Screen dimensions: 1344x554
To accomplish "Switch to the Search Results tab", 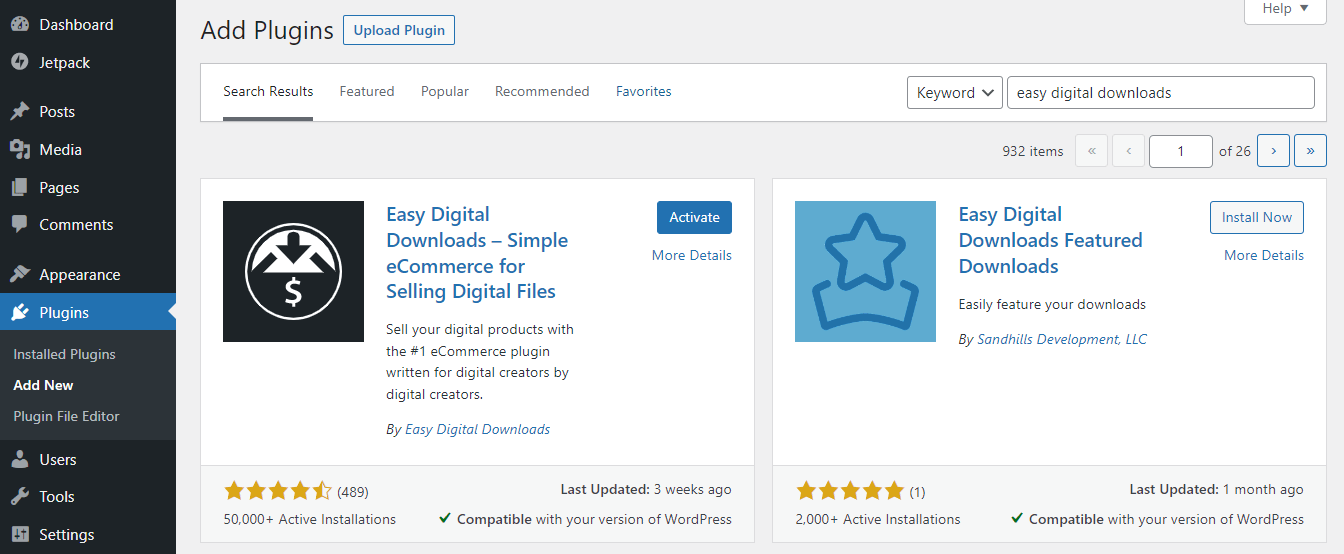I will click(x=268, y=91).
